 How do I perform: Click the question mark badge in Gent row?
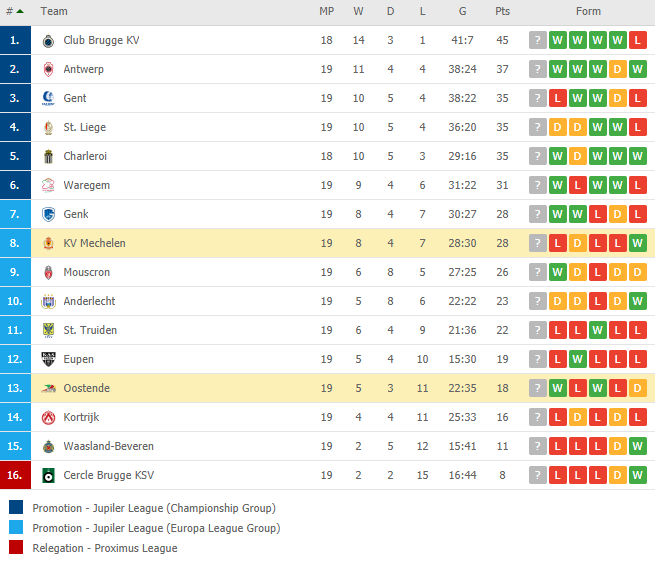coord(538,98)
